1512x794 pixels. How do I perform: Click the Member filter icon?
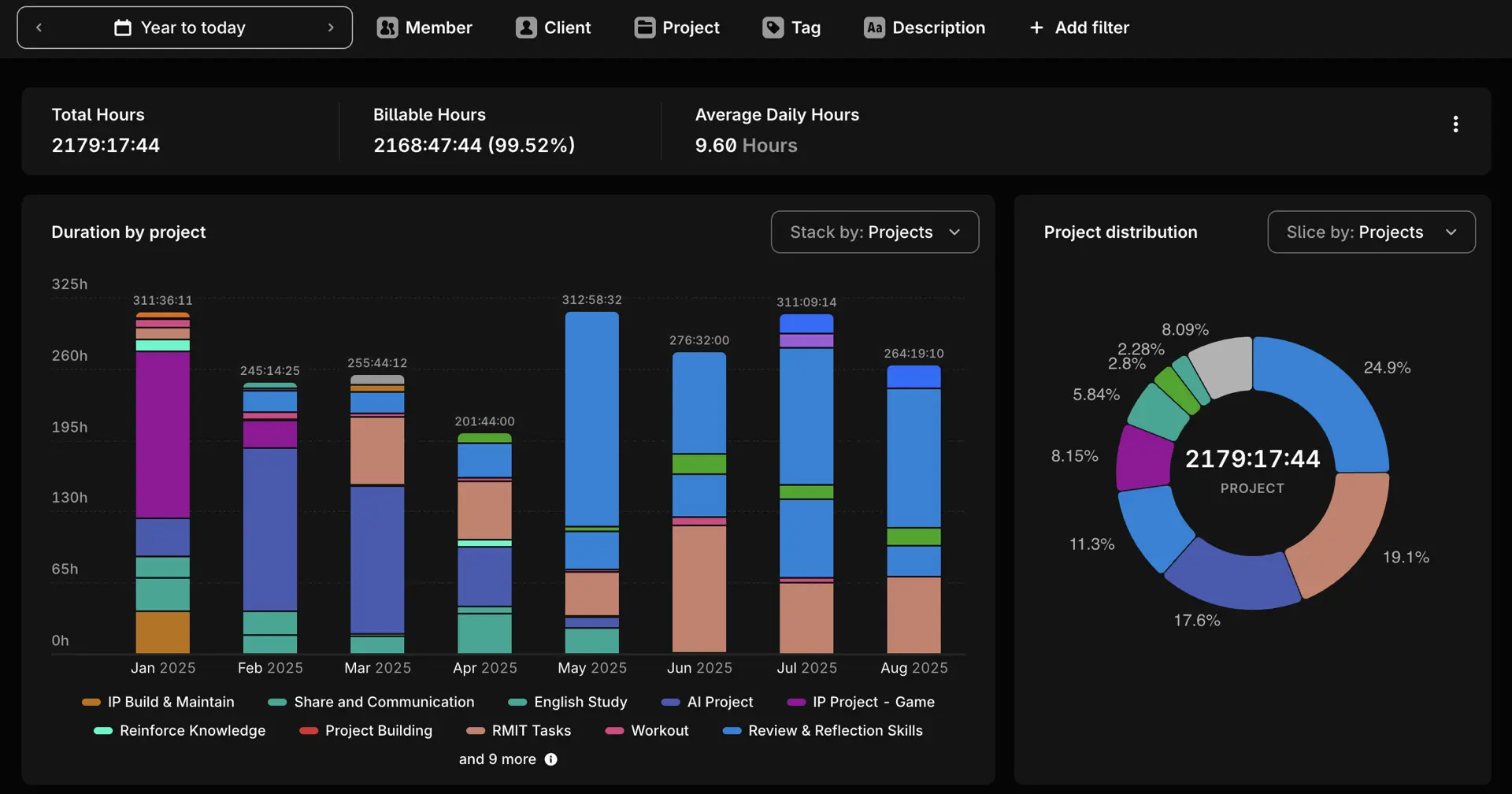click(387, 28)
